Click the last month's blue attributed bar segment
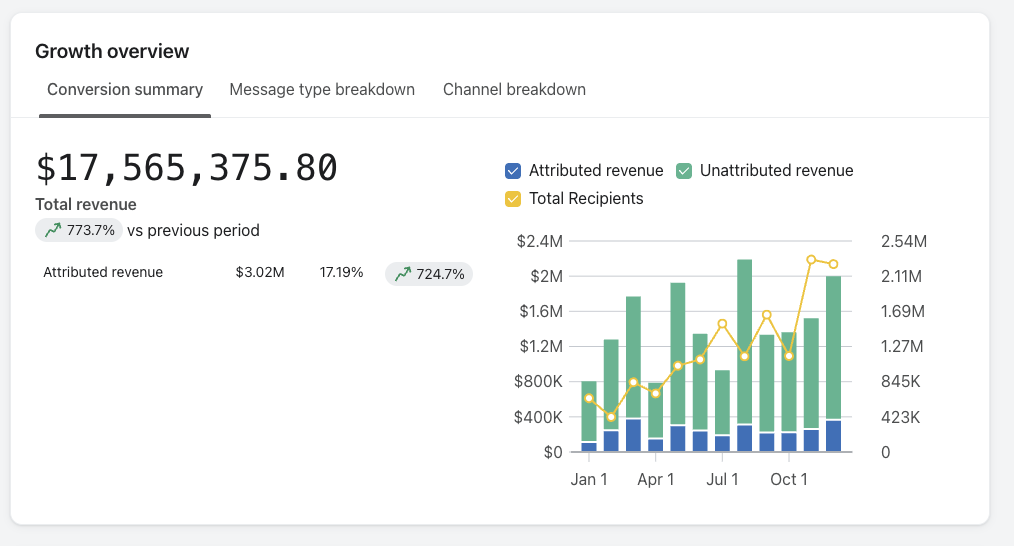This screenshot has height=546, width=1014. point(834,436)
